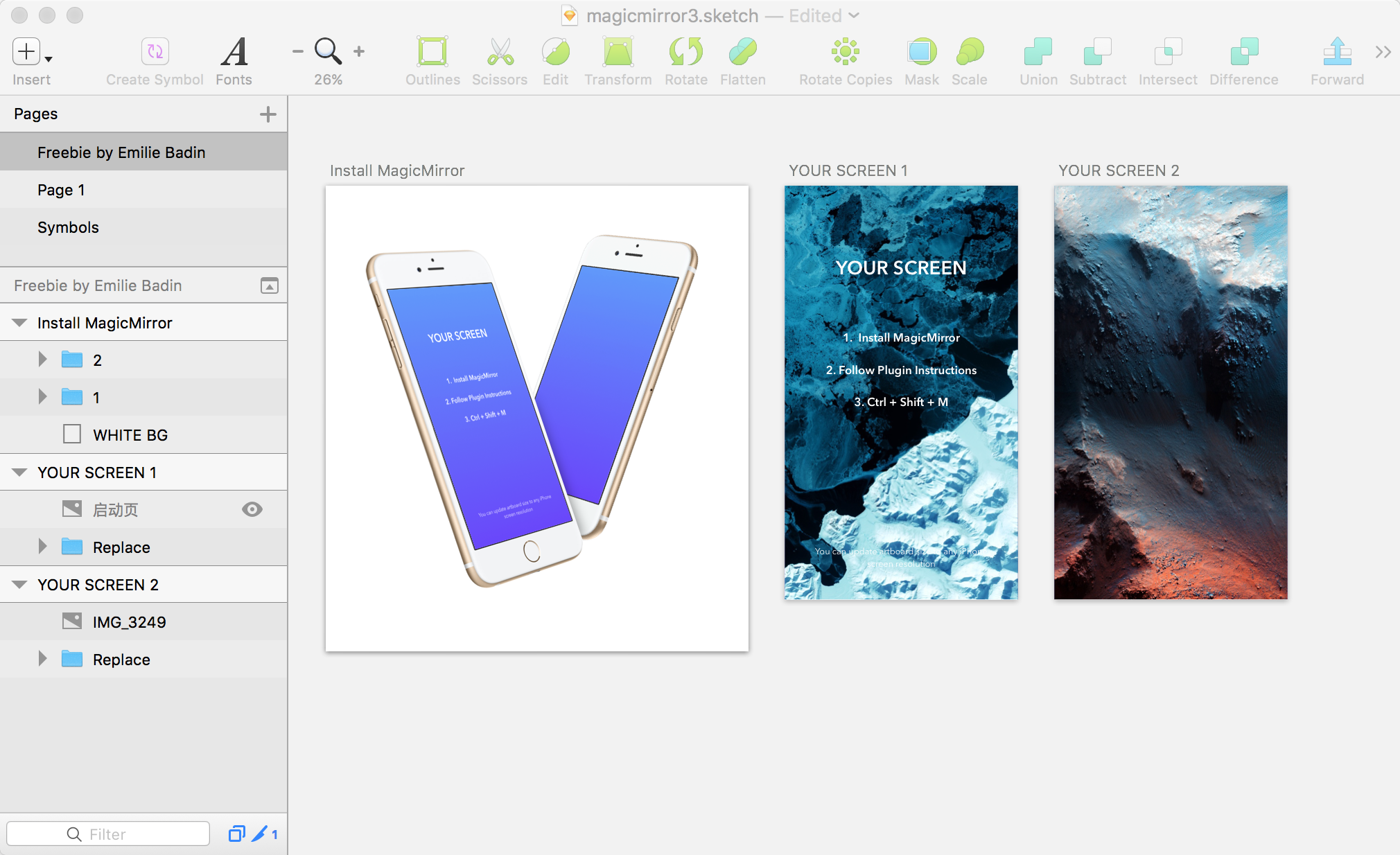Collapse the YOUR SCREEN 1 artboard group

click(19, 473)
